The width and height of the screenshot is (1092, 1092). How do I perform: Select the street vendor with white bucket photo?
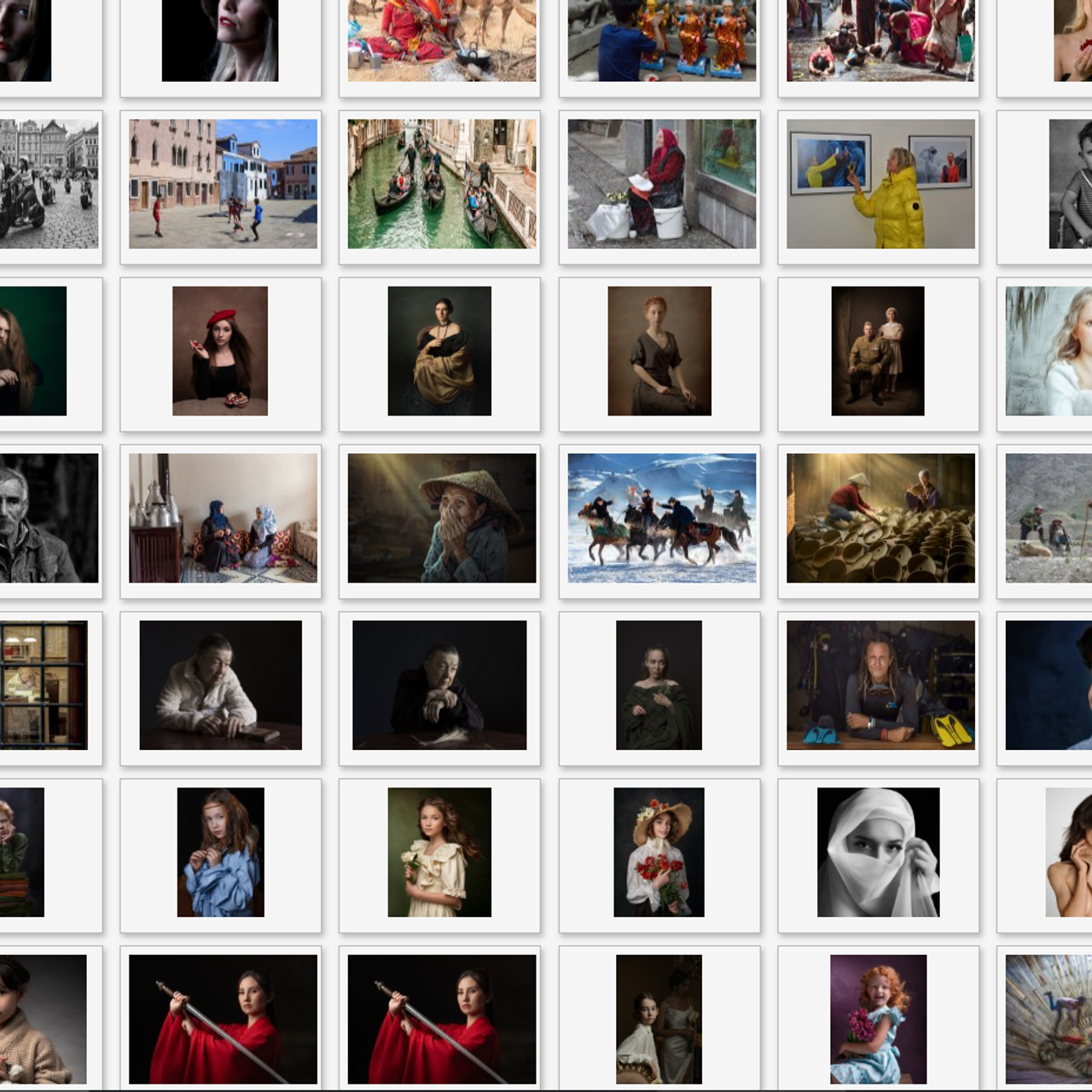tap(662, 184)
